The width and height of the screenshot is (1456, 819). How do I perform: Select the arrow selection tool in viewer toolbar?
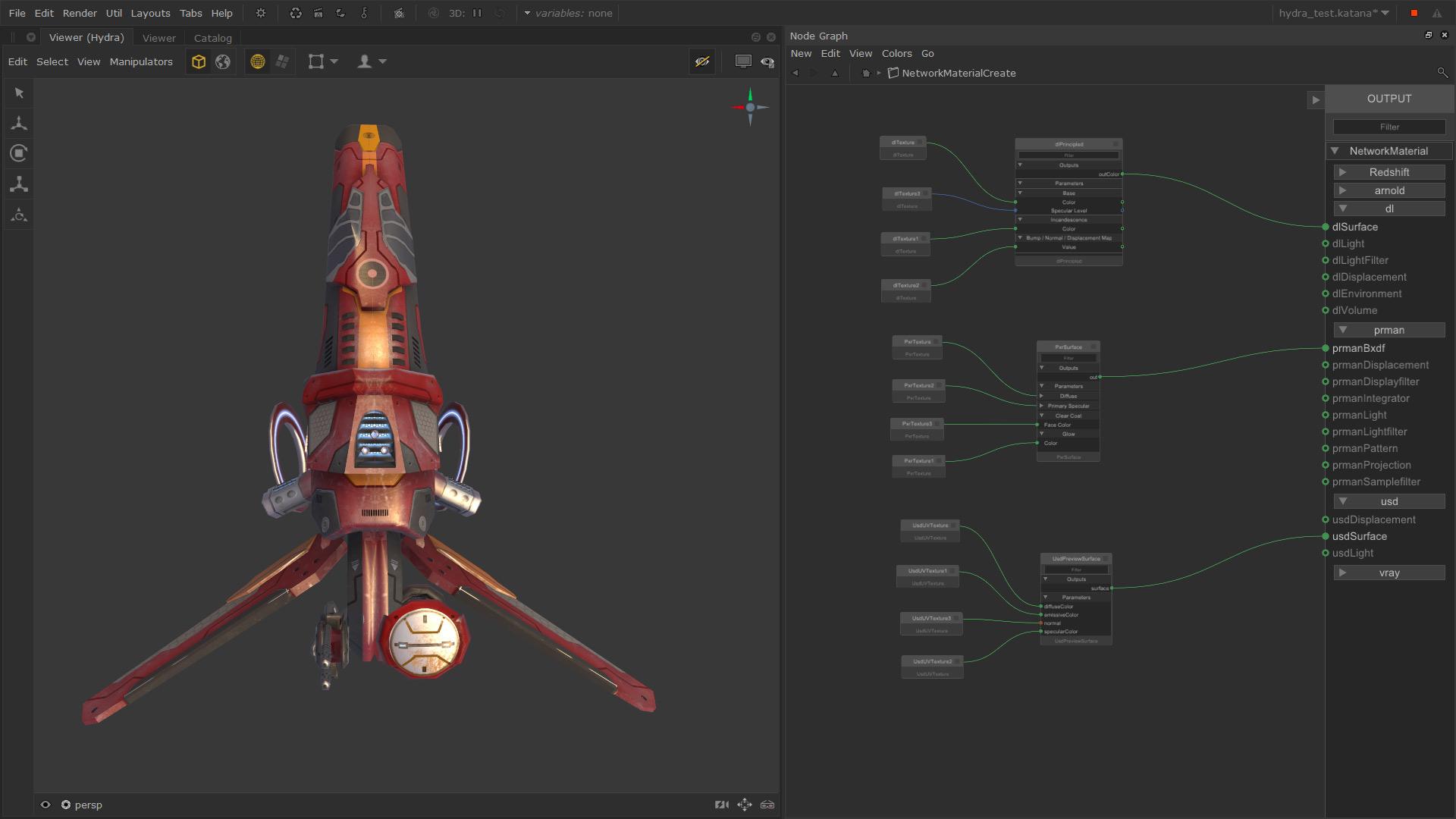click(x=18, y=93)
